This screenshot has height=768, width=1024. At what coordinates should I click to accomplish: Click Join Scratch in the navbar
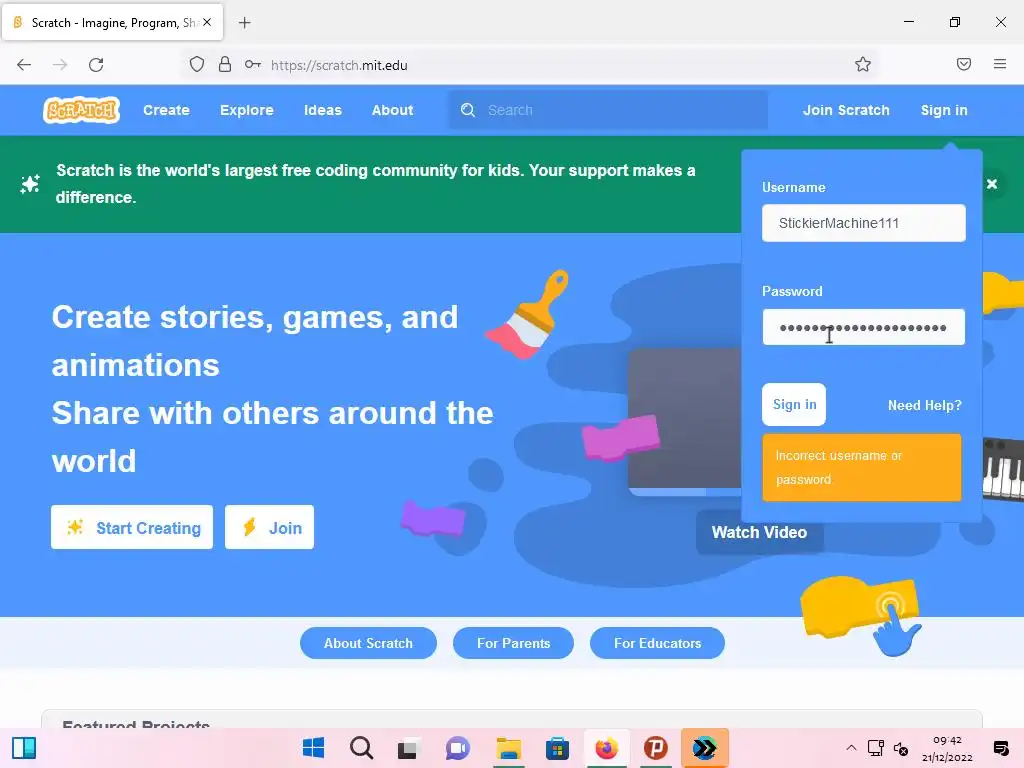pos(846,110)
